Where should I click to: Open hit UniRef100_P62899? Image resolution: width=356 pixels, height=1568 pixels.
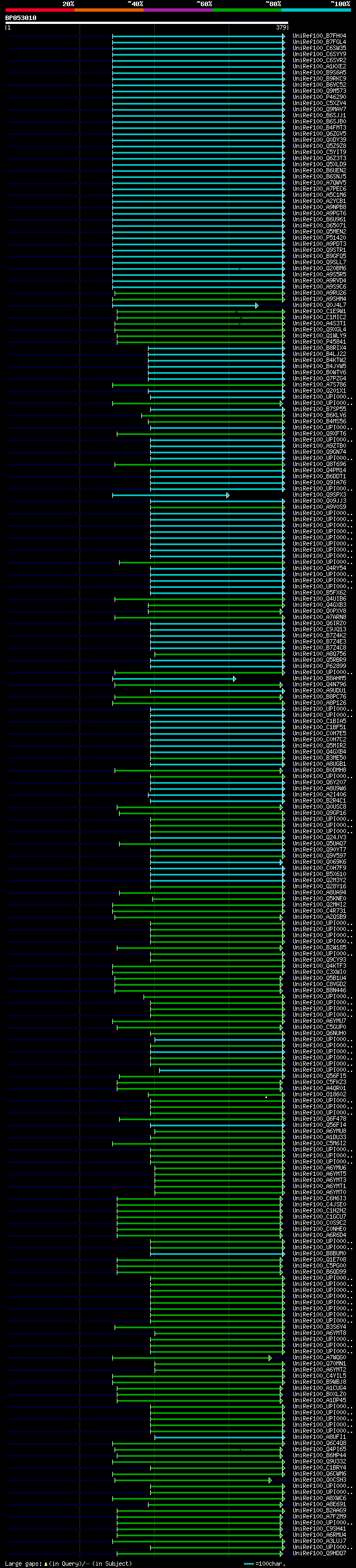319,666
